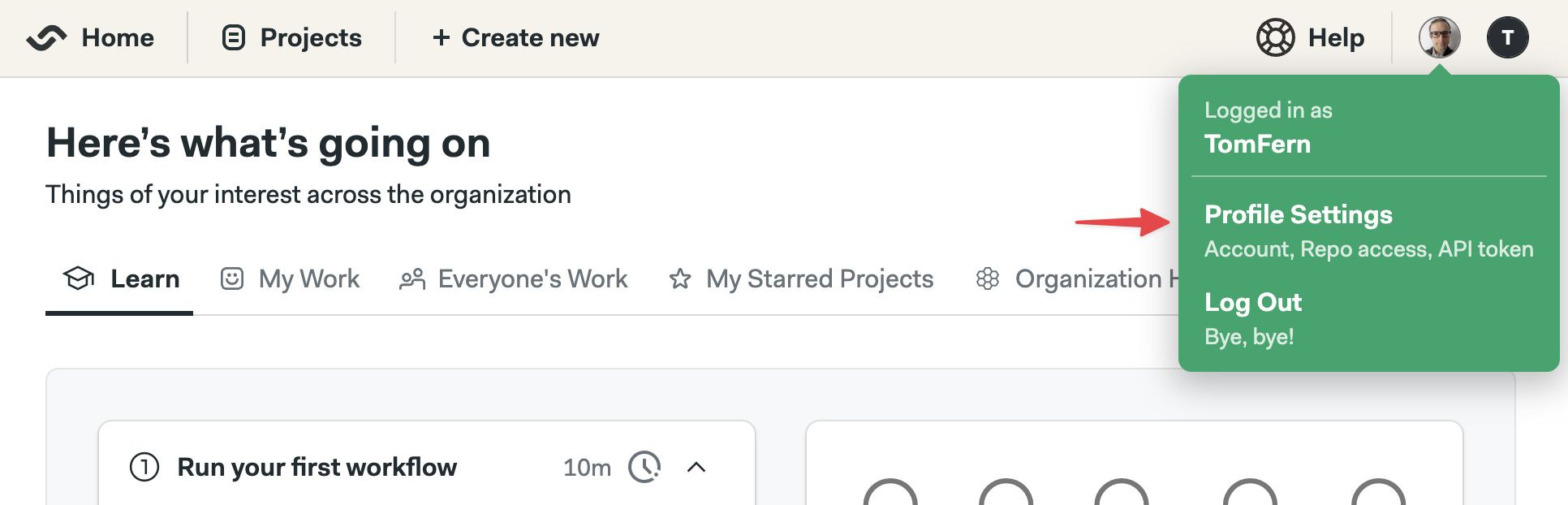This screenshot has width=1568, height=505.
Task: Click the clock icon next to 10m
Action: (645, 467)
